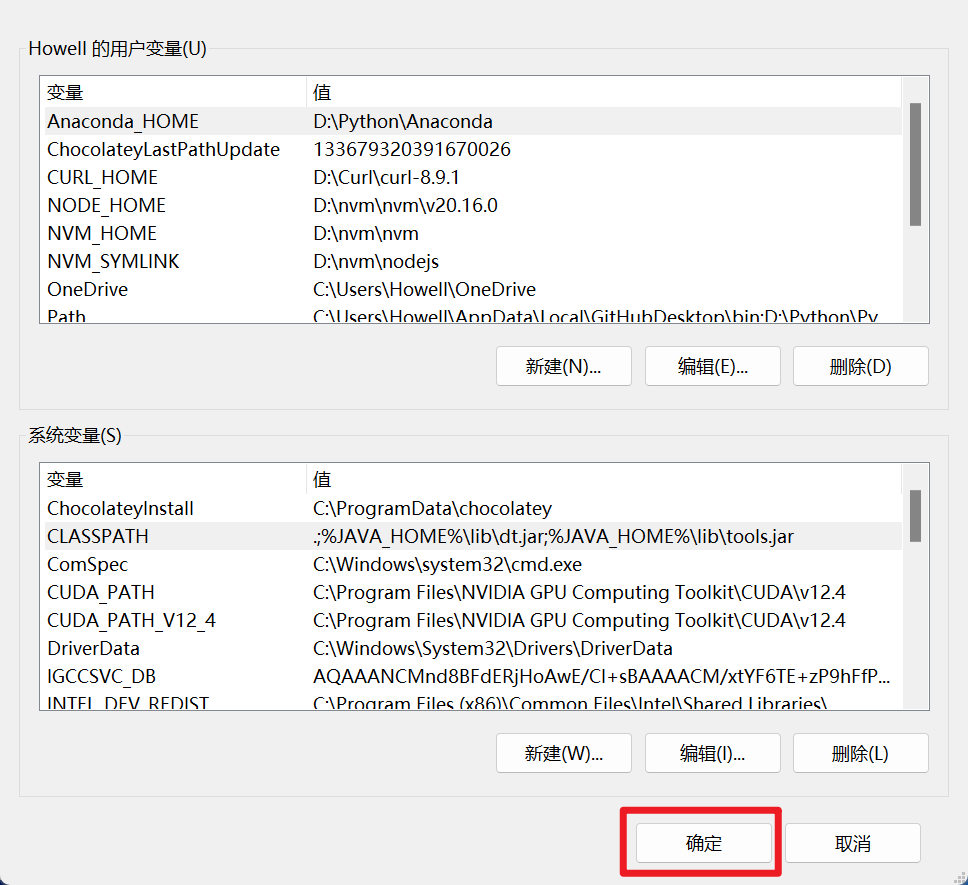
Task: Click 删除(L) under system variables
Action: point(860,753)
